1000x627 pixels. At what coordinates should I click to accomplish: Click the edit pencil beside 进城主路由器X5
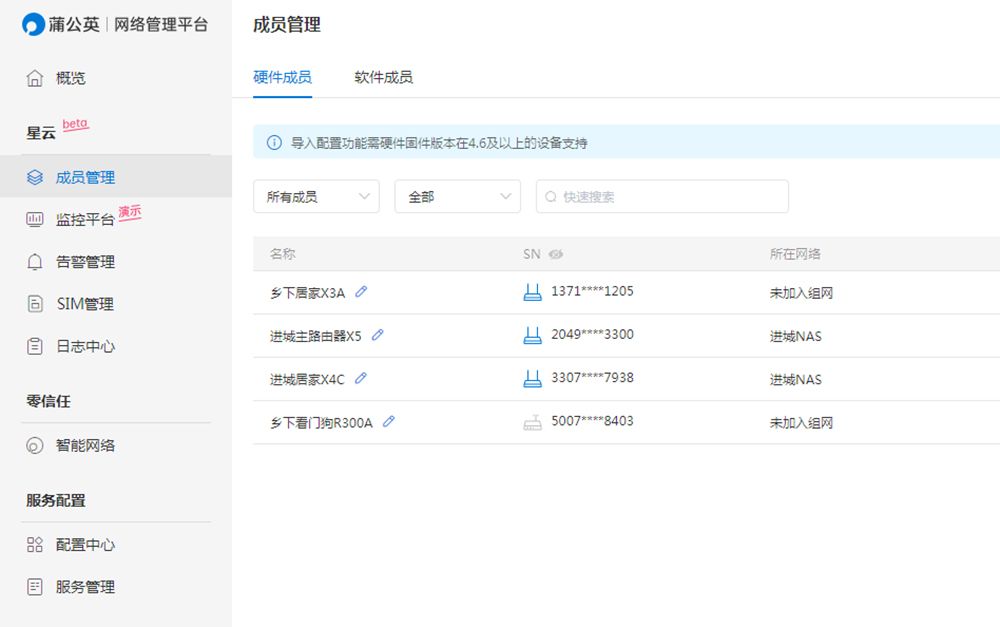tap(378, 335)
